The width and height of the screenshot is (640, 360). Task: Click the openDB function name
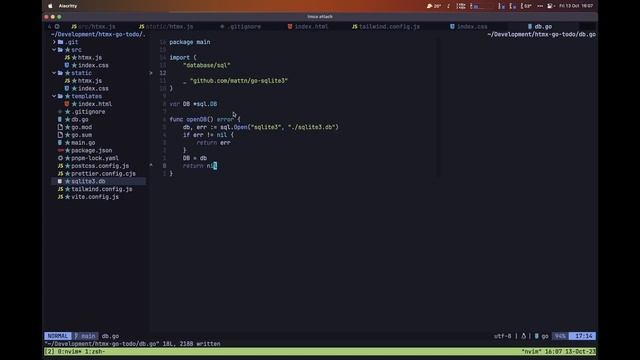coord(197,120)
